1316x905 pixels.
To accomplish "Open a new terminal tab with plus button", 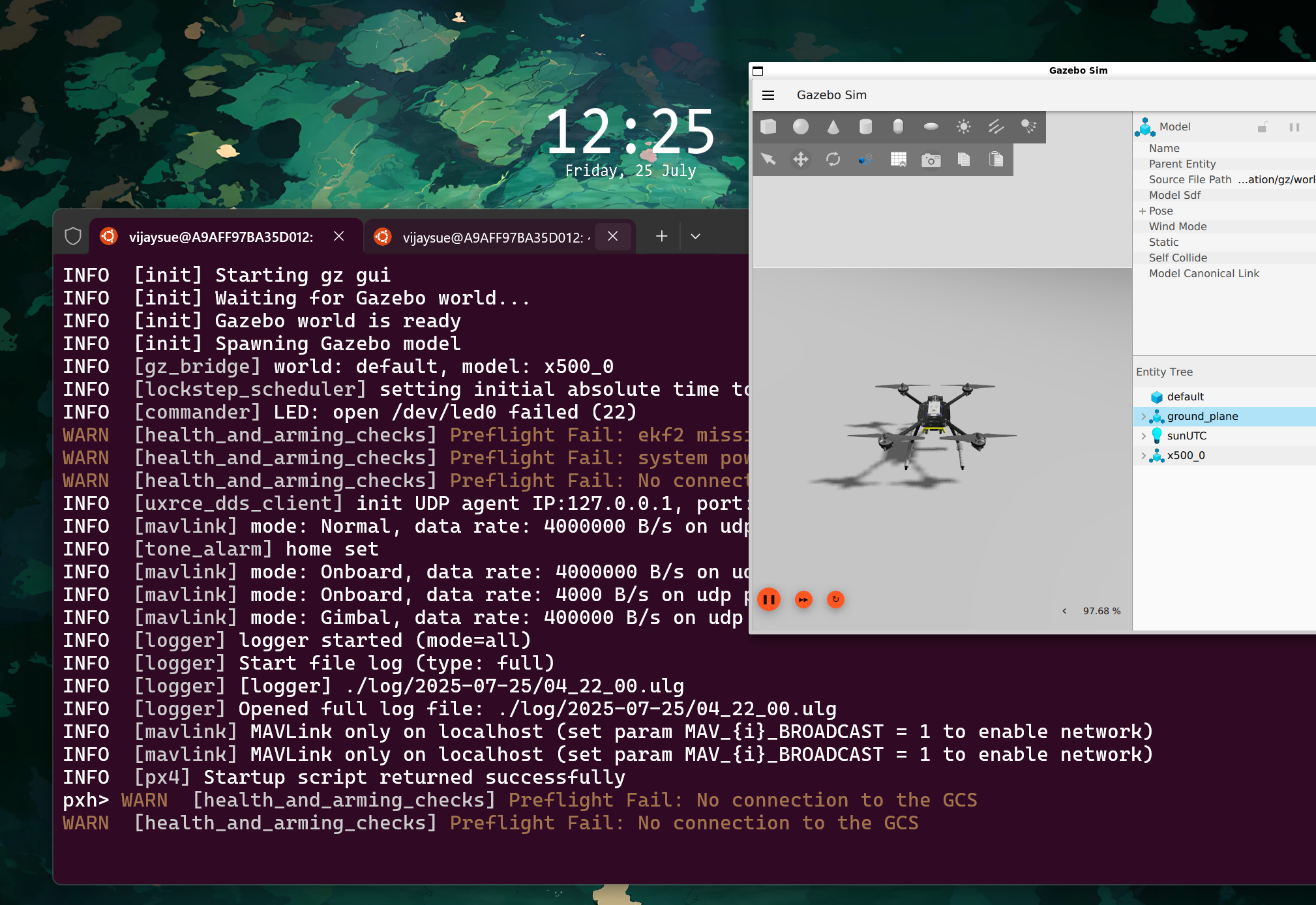I will click(661, 236).
